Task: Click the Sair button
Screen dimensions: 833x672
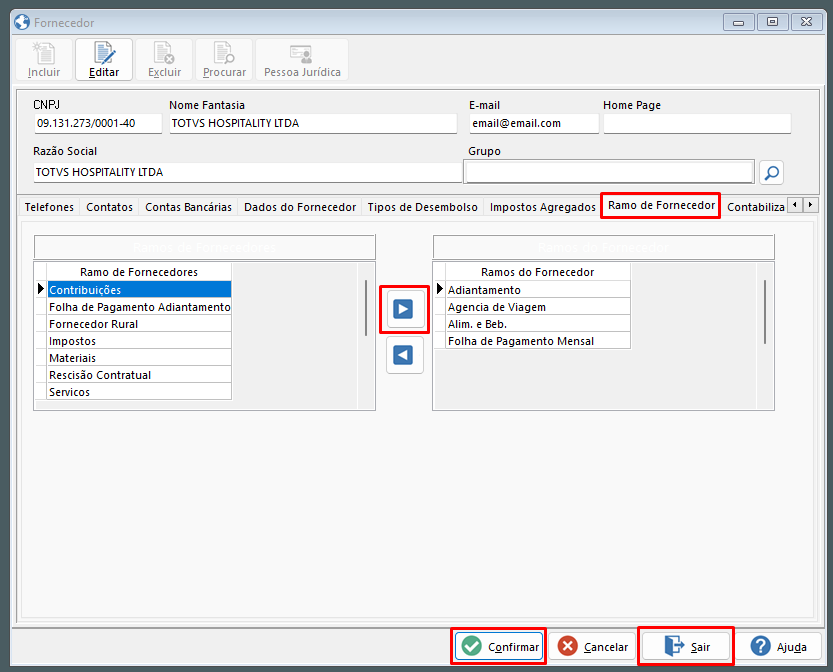Action: click(x=686, y=647)
